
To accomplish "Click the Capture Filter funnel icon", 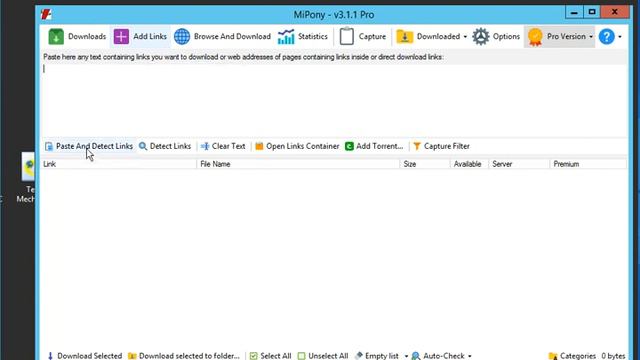I will tap(417, 146).
